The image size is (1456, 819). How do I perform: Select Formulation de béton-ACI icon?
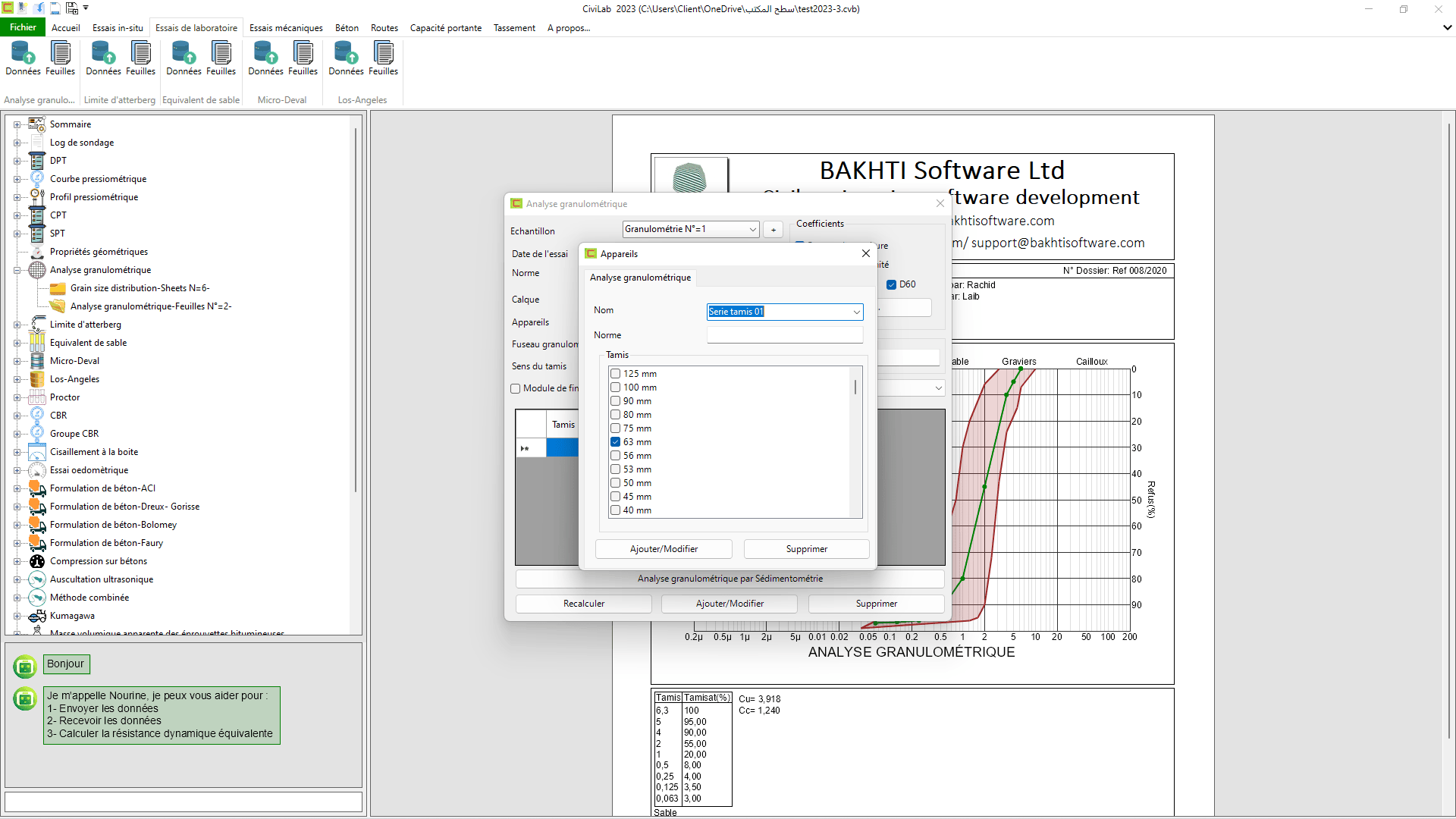[37, 488]
